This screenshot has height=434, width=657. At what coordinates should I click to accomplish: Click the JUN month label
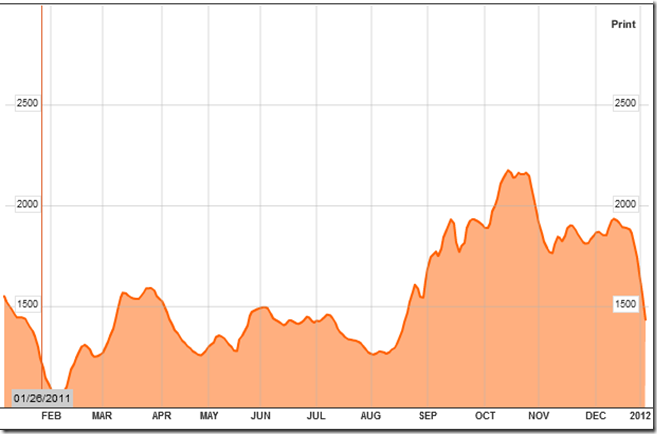tap(260, 416)
